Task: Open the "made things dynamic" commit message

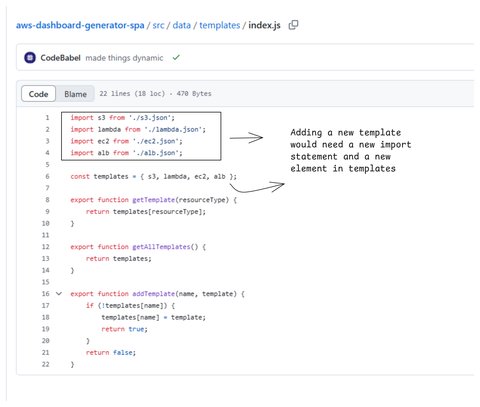Action: [124, 58]
